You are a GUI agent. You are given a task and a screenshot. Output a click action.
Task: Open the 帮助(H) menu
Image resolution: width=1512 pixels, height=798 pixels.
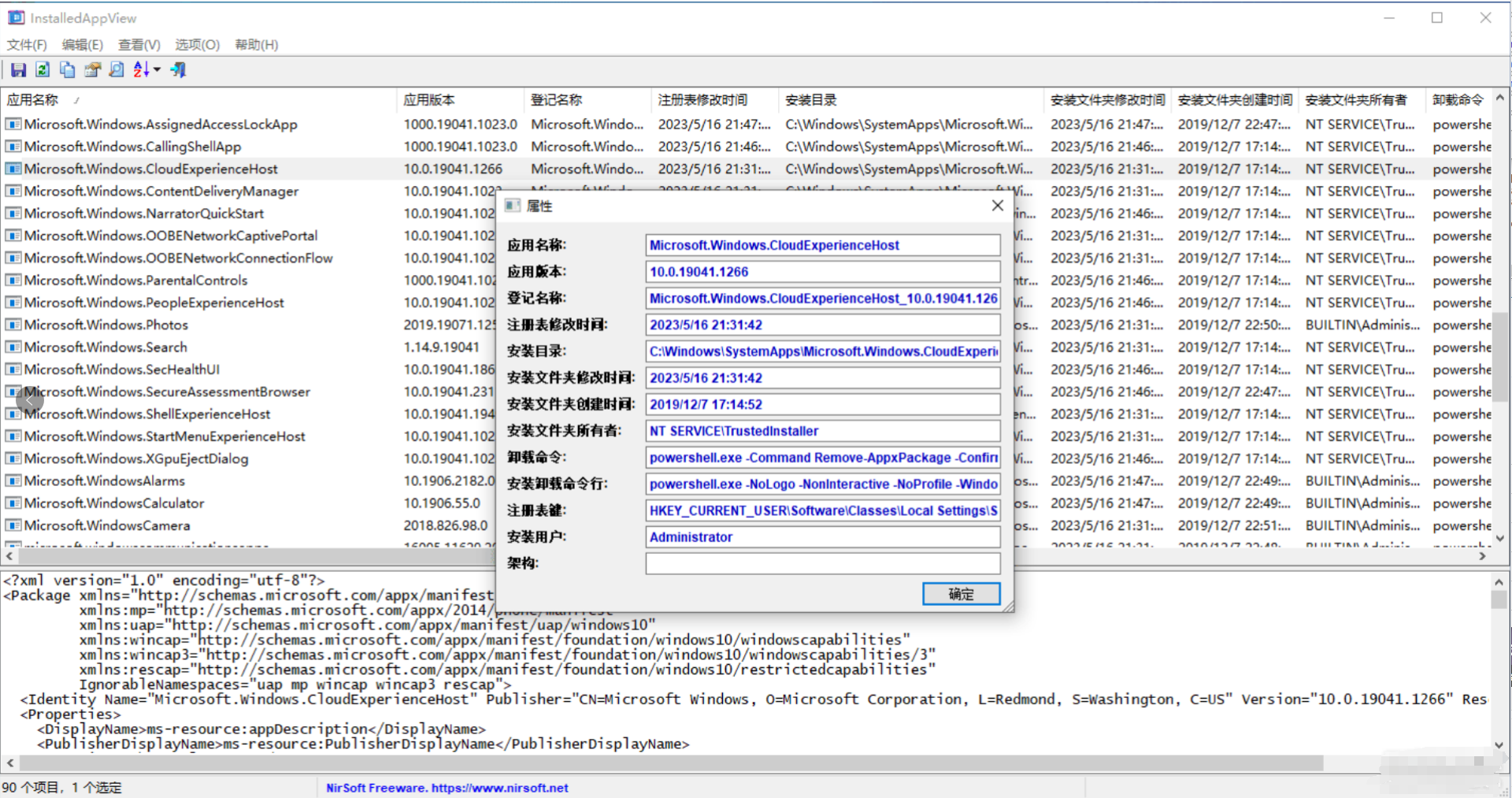click(255, 45)
